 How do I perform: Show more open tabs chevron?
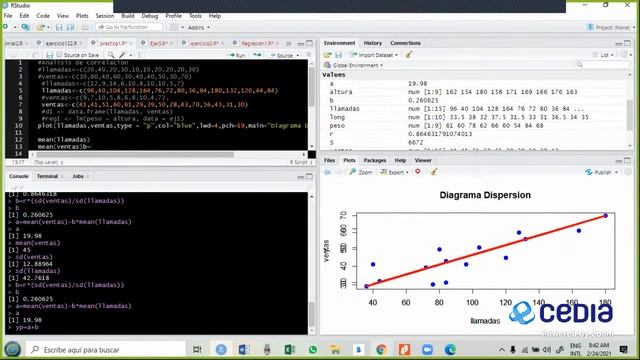pyautogui.click(x=289, y=43)
